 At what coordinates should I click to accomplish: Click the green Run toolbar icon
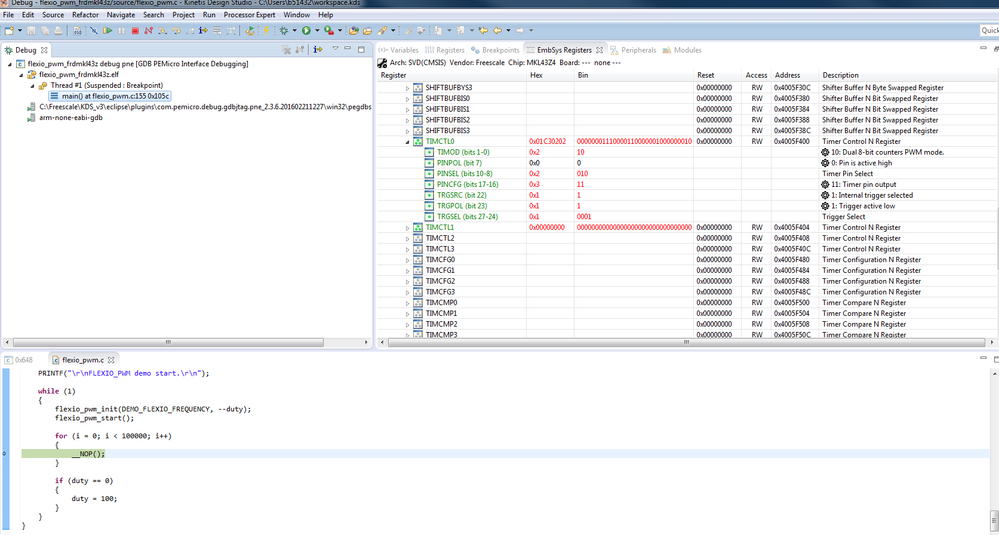click(306, 31)
